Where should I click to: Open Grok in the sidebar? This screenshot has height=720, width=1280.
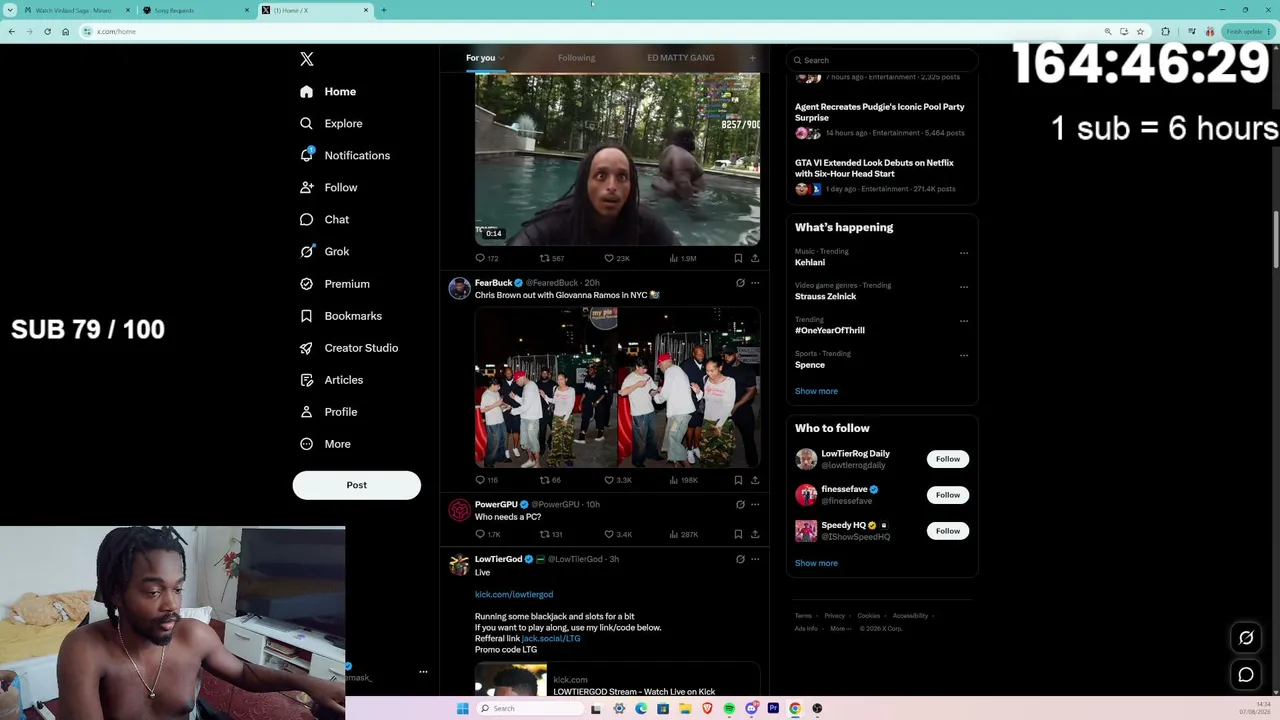coord(324,252)
